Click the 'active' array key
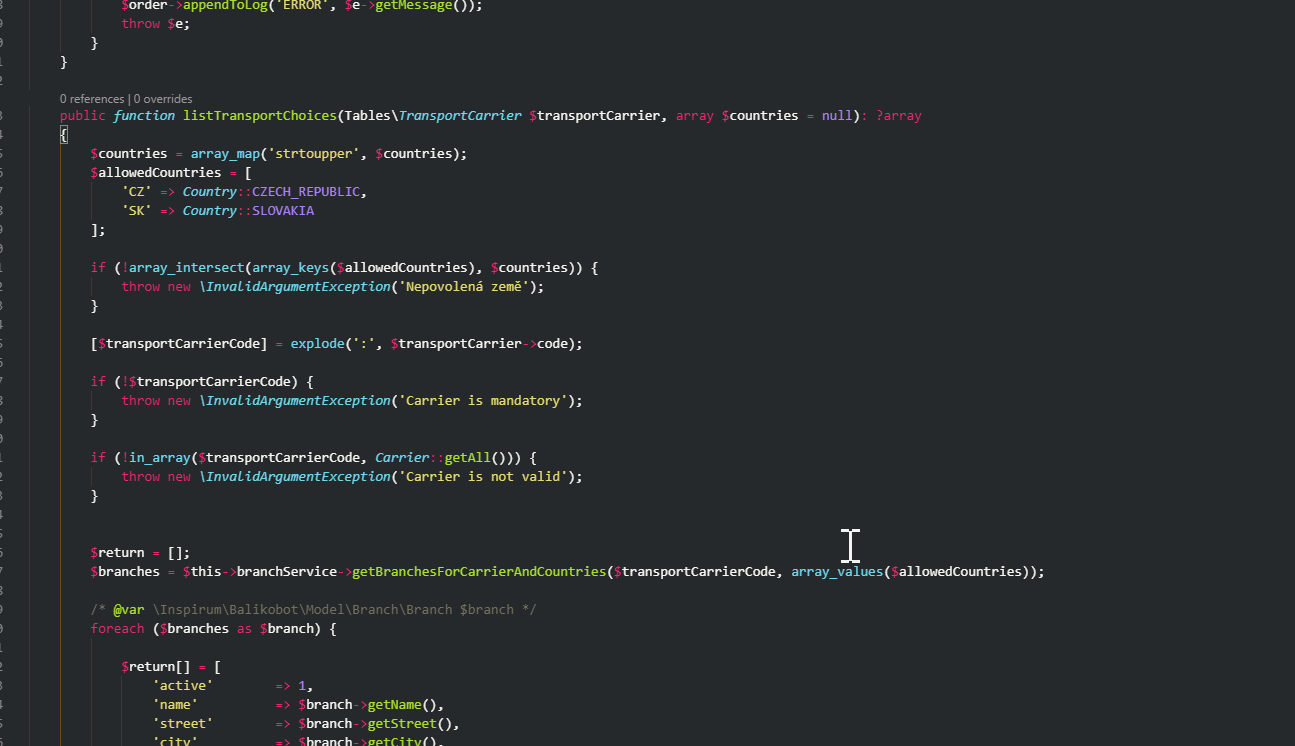This screenshot has height=746, width=1295. coord(183,686)
